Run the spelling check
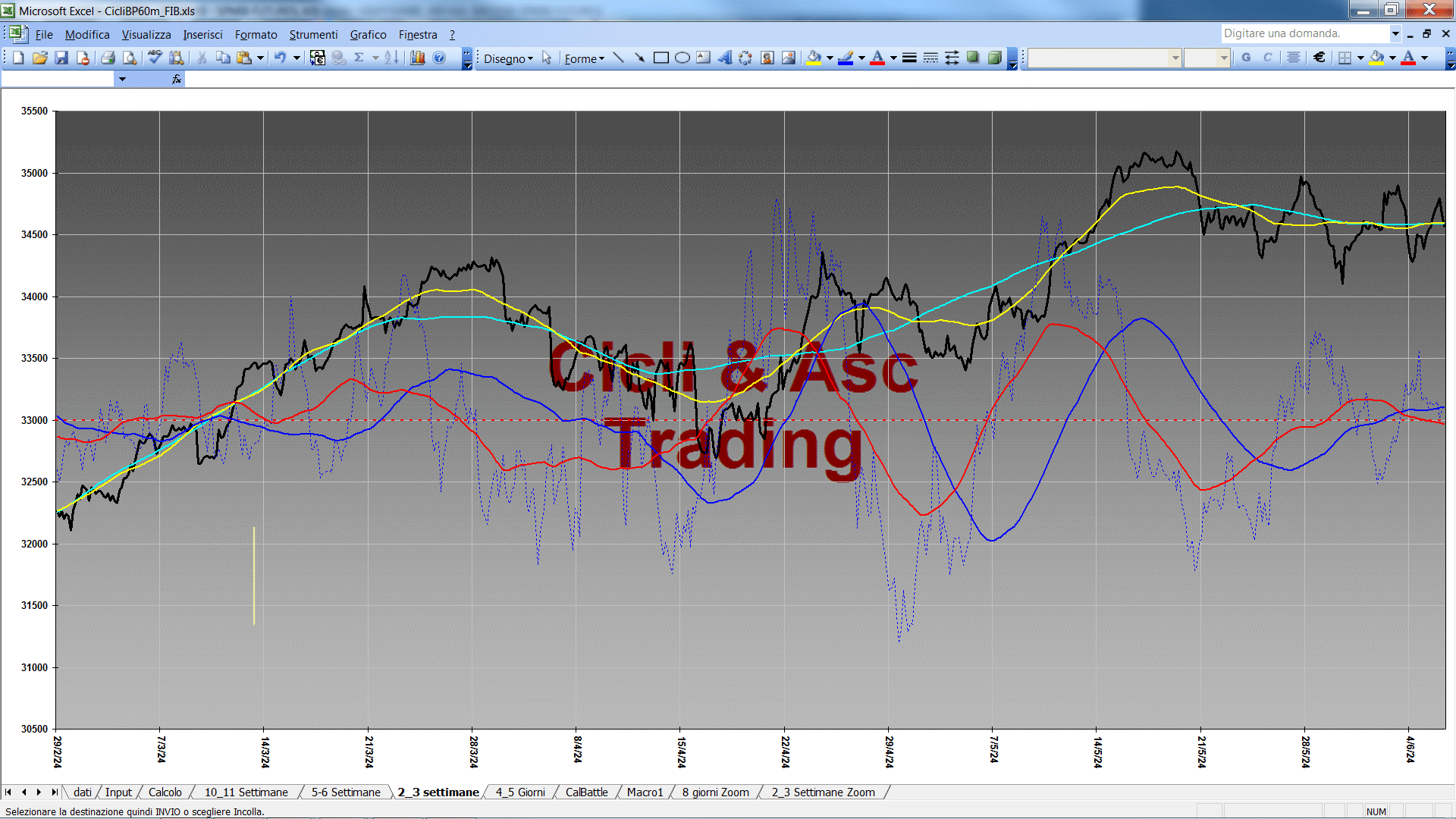Viewport: 1456px width, 819px height. 155,58
